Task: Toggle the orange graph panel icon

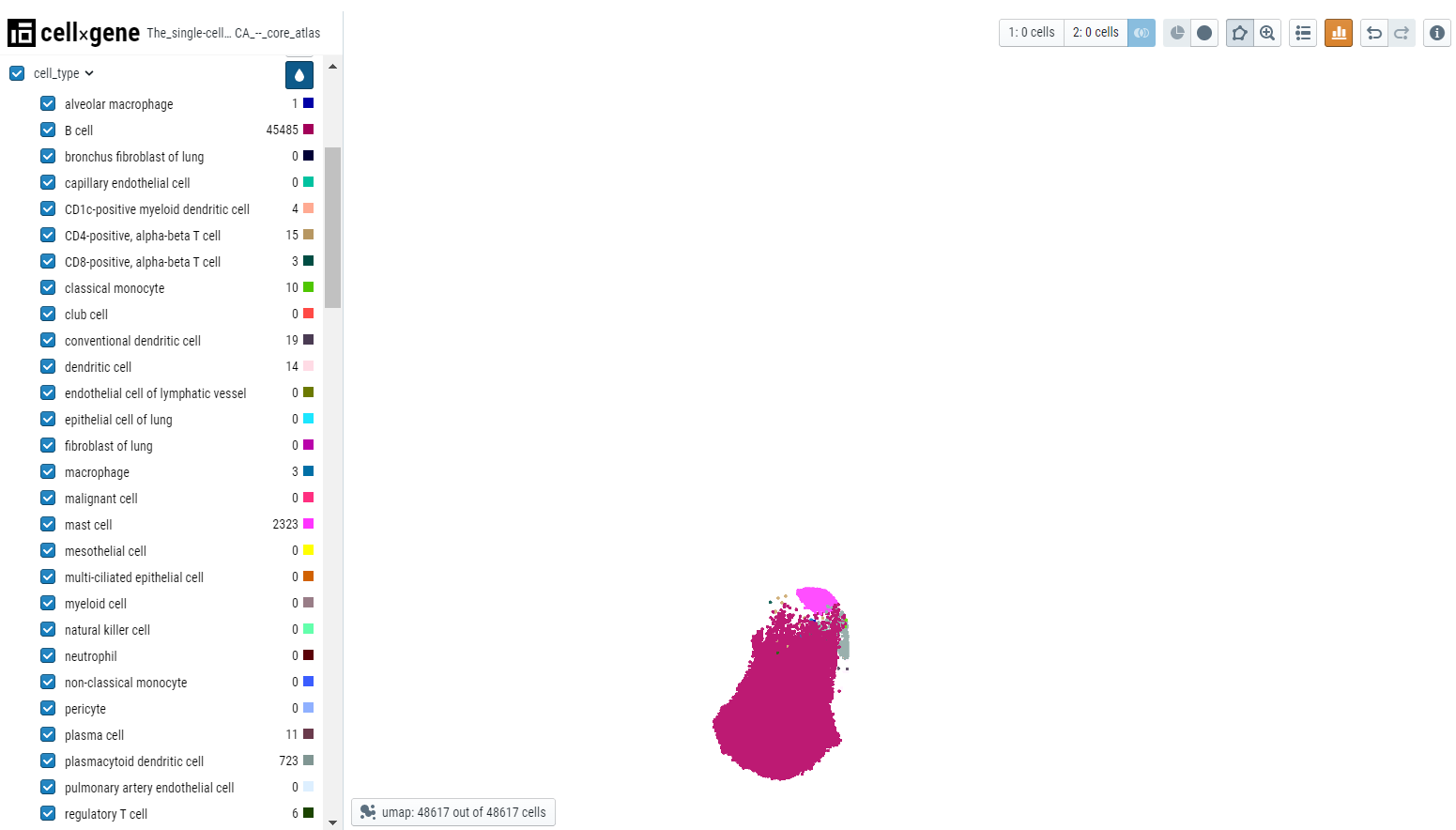Action: (x=1339, y=33)
